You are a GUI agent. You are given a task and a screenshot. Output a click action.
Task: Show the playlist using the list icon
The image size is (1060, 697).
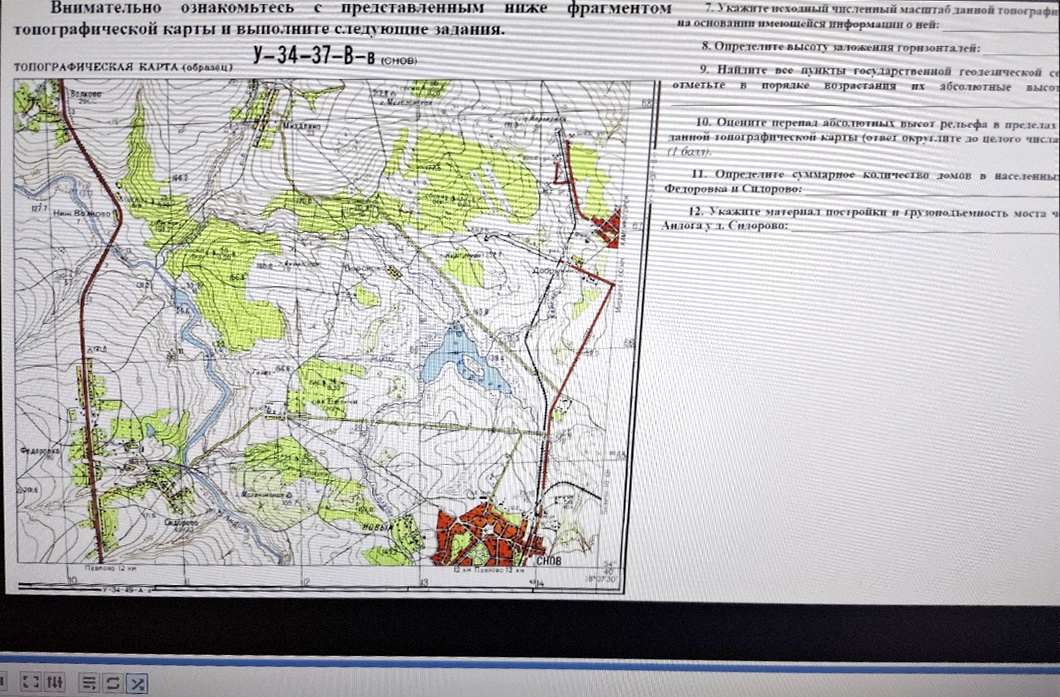coord(89,682)
